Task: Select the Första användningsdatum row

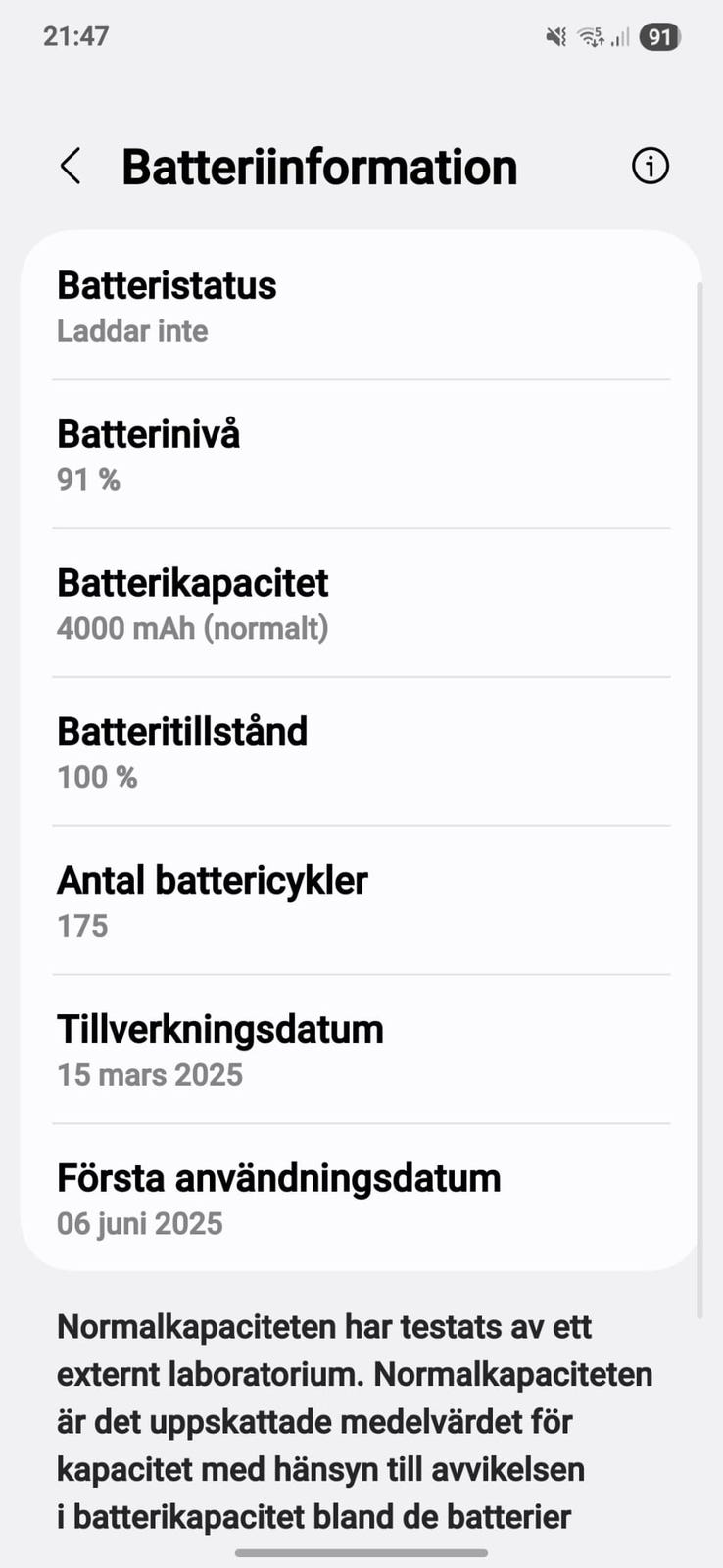Action: [361, 1198]
